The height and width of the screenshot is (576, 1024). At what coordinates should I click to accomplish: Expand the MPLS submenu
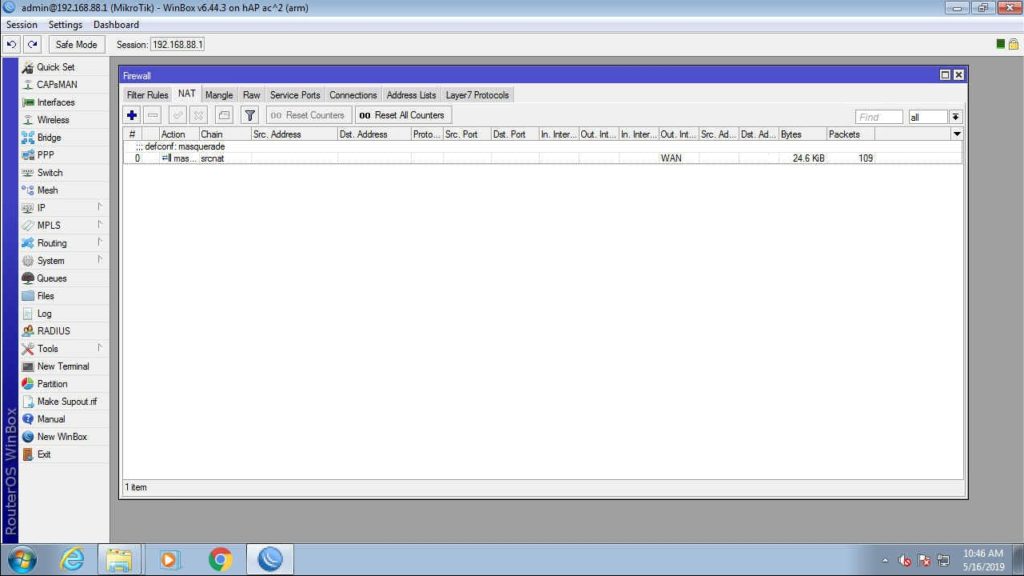tap(64, 225)
